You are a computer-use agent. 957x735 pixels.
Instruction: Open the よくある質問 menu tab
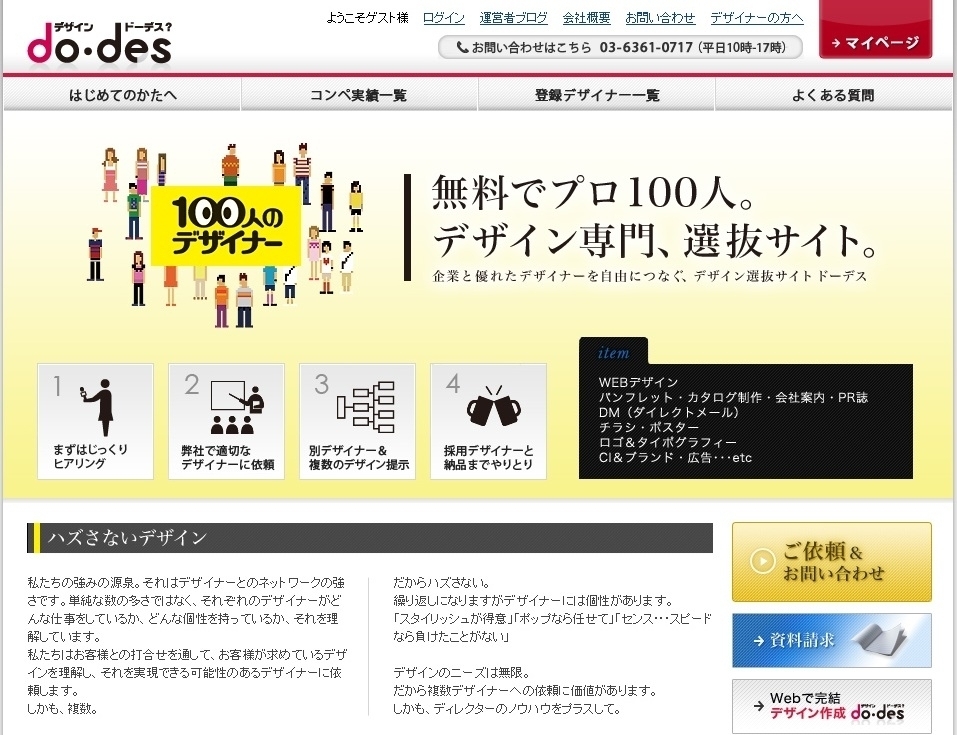pyautogui.click(x=833, y=95)
